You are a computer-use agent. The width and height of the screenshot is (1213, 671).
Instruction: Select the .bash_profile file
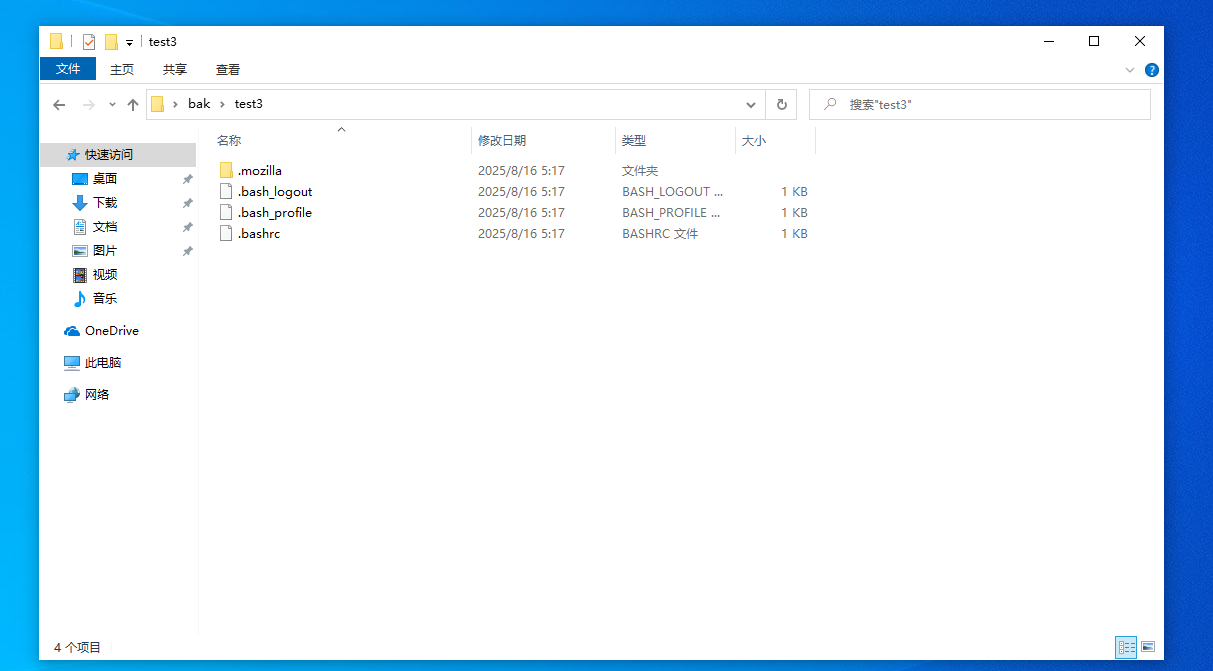[x=275, y=213]
